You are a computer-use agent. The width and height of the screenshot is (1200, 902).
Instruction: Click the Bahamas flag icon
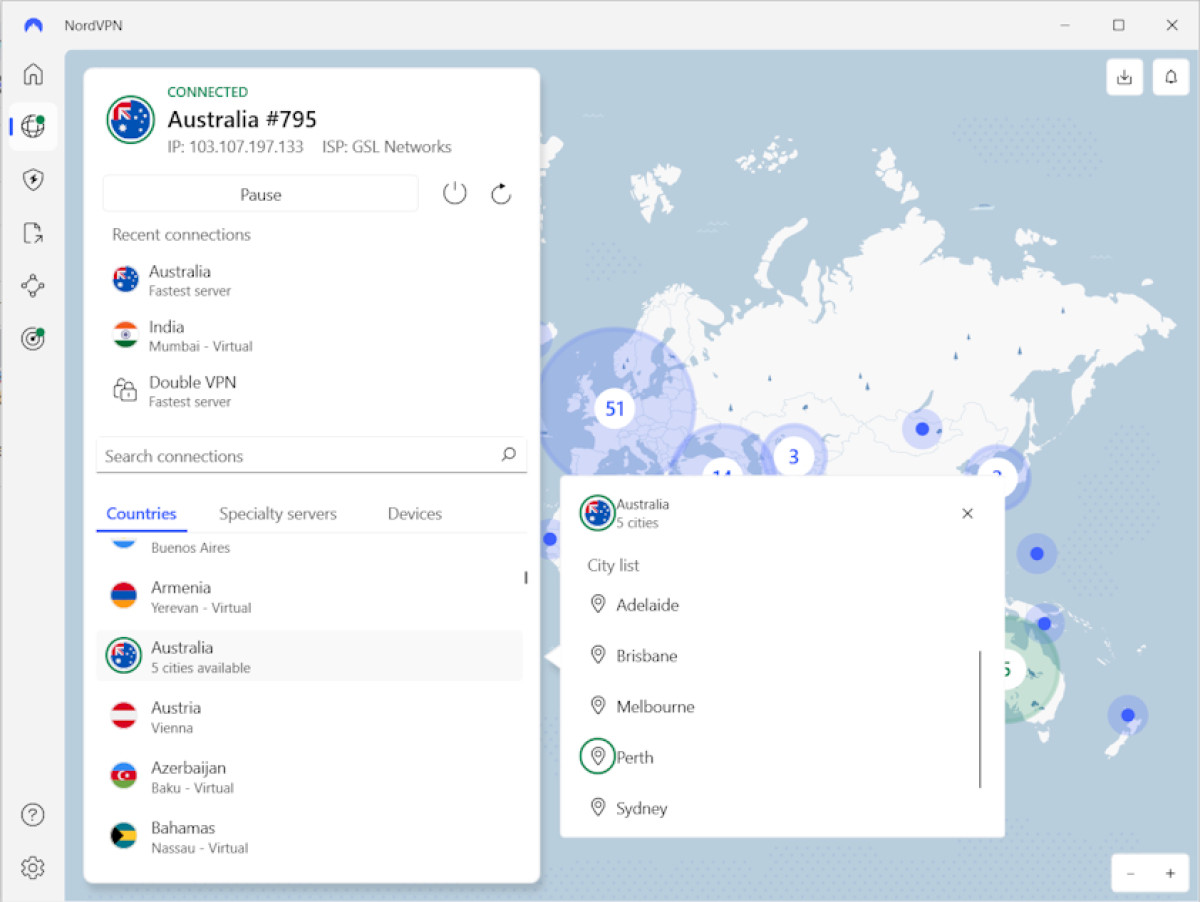coord(123,836)
